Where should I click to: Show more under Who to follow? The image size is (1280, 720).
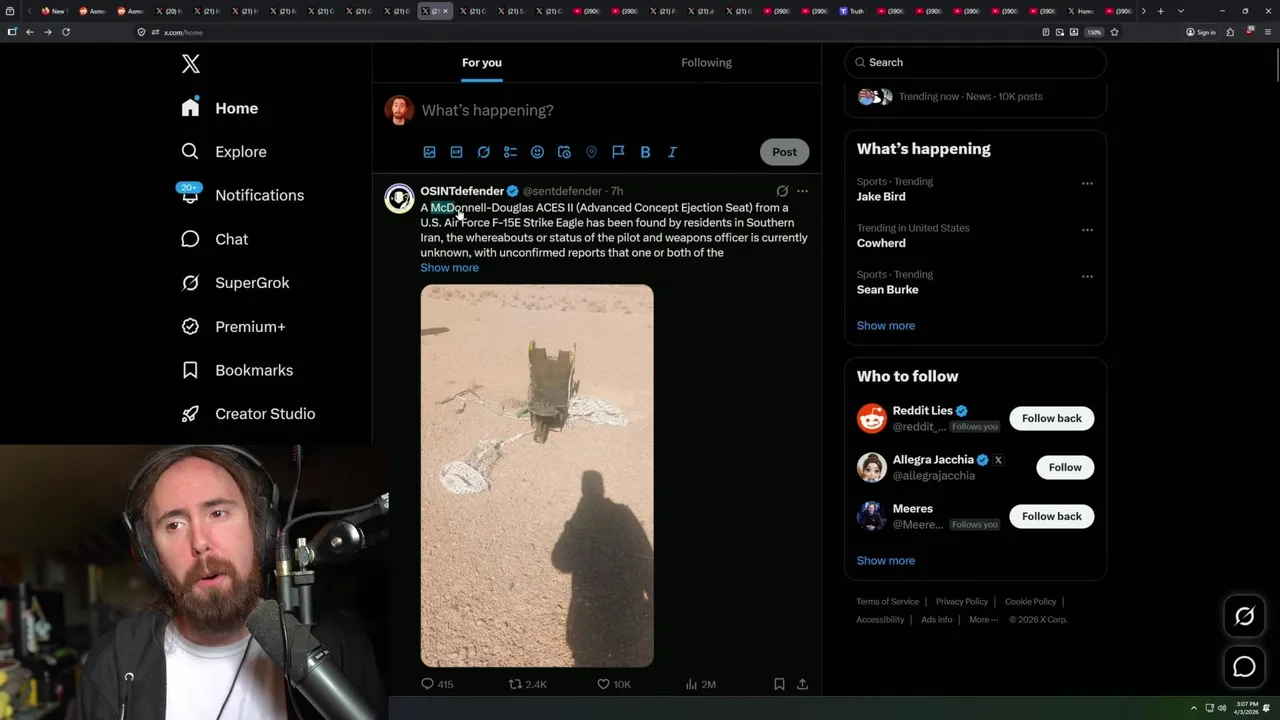[886, 561]
